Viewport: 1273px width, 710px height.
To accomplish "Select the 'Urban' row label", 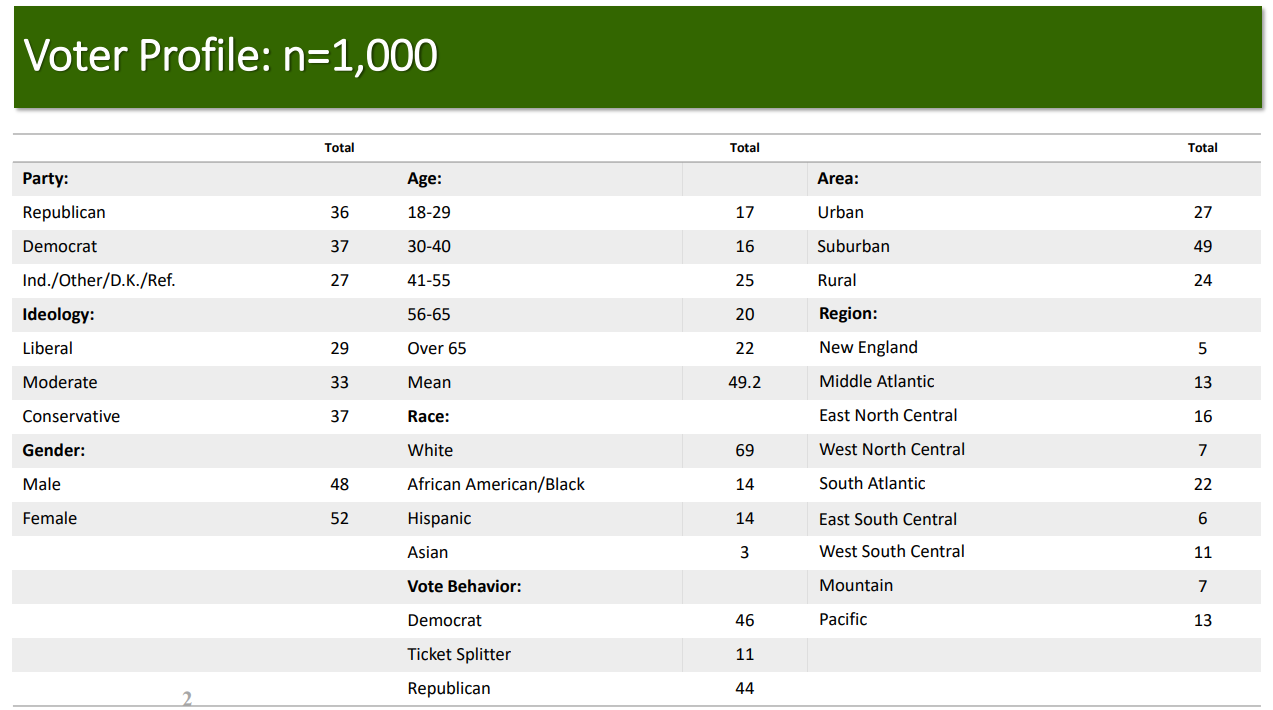I will [x=840, y=213].
